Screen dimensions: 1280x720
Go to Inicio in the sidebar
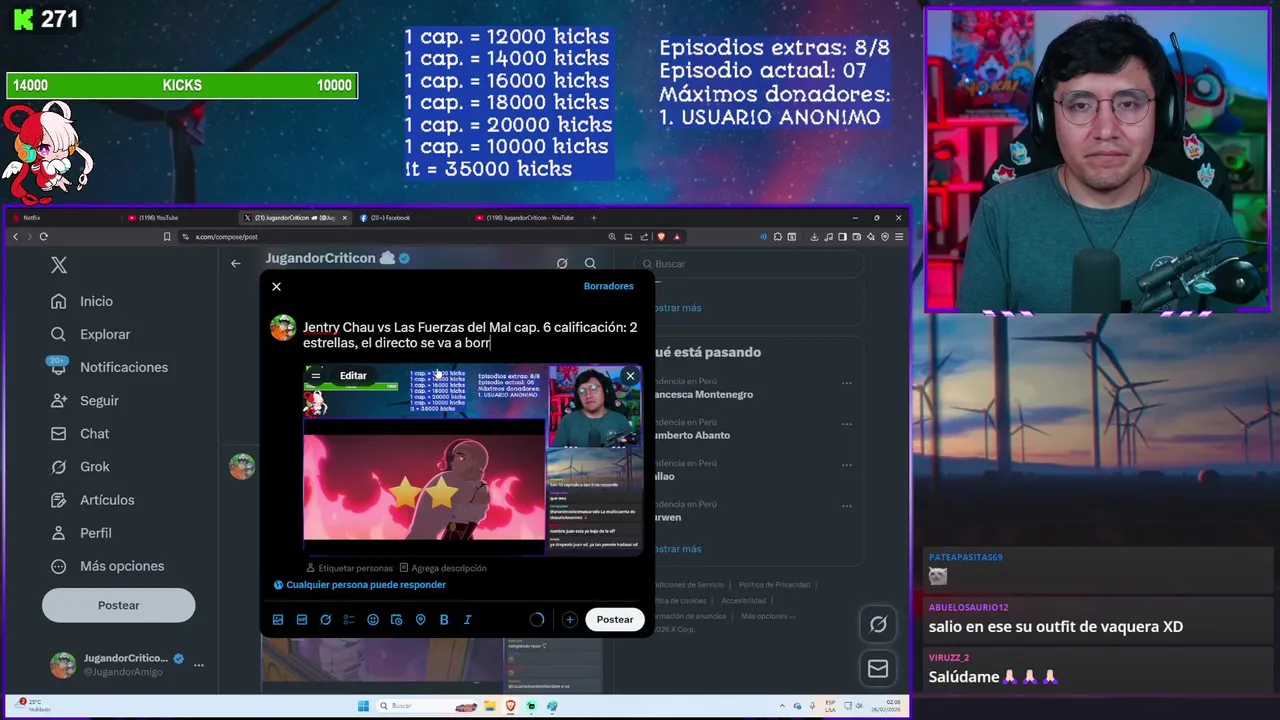point(82,301)
